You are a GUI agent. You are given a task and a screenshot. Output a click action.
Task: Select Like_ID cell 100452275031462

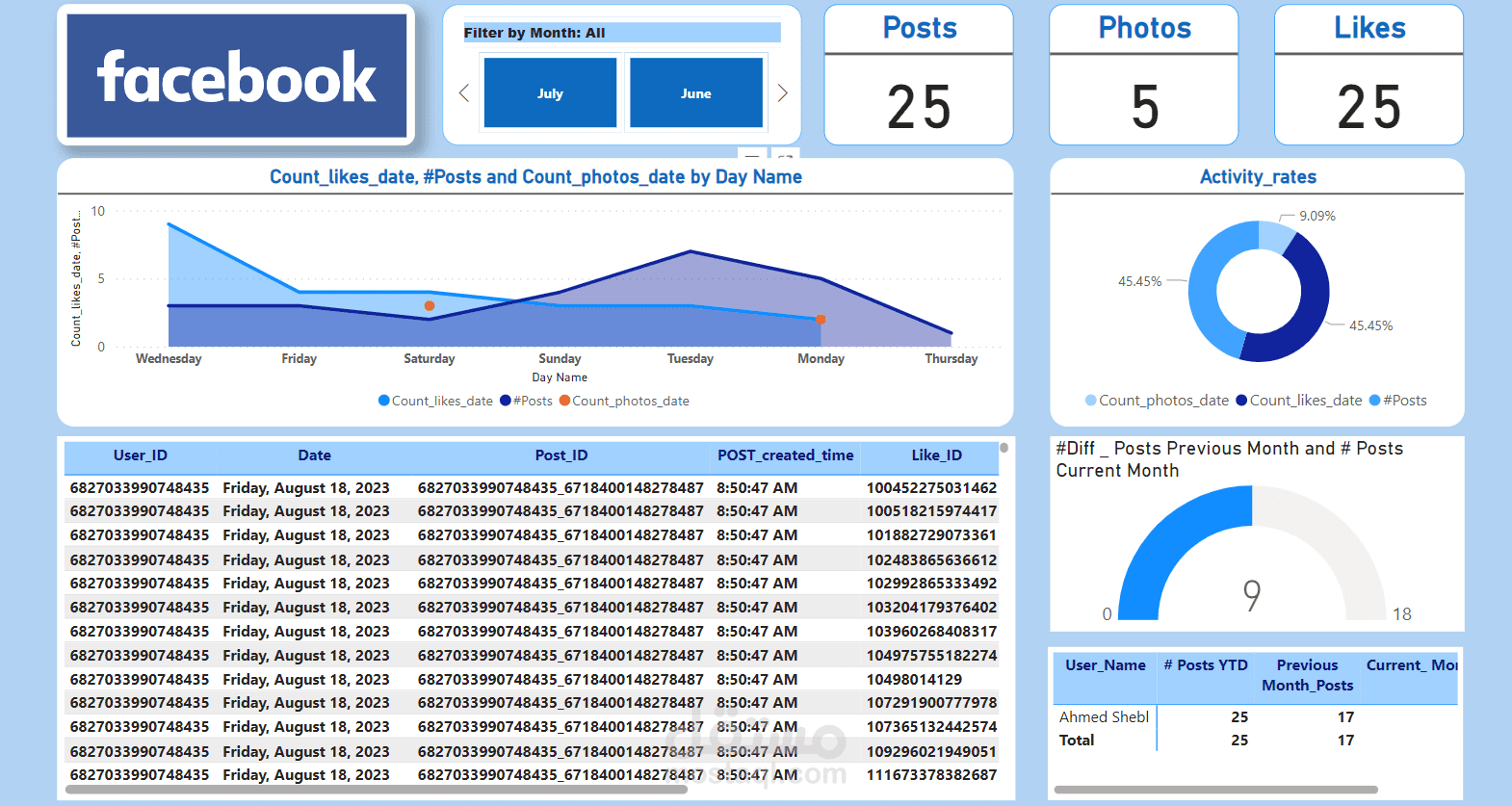(x=931, y=488)
